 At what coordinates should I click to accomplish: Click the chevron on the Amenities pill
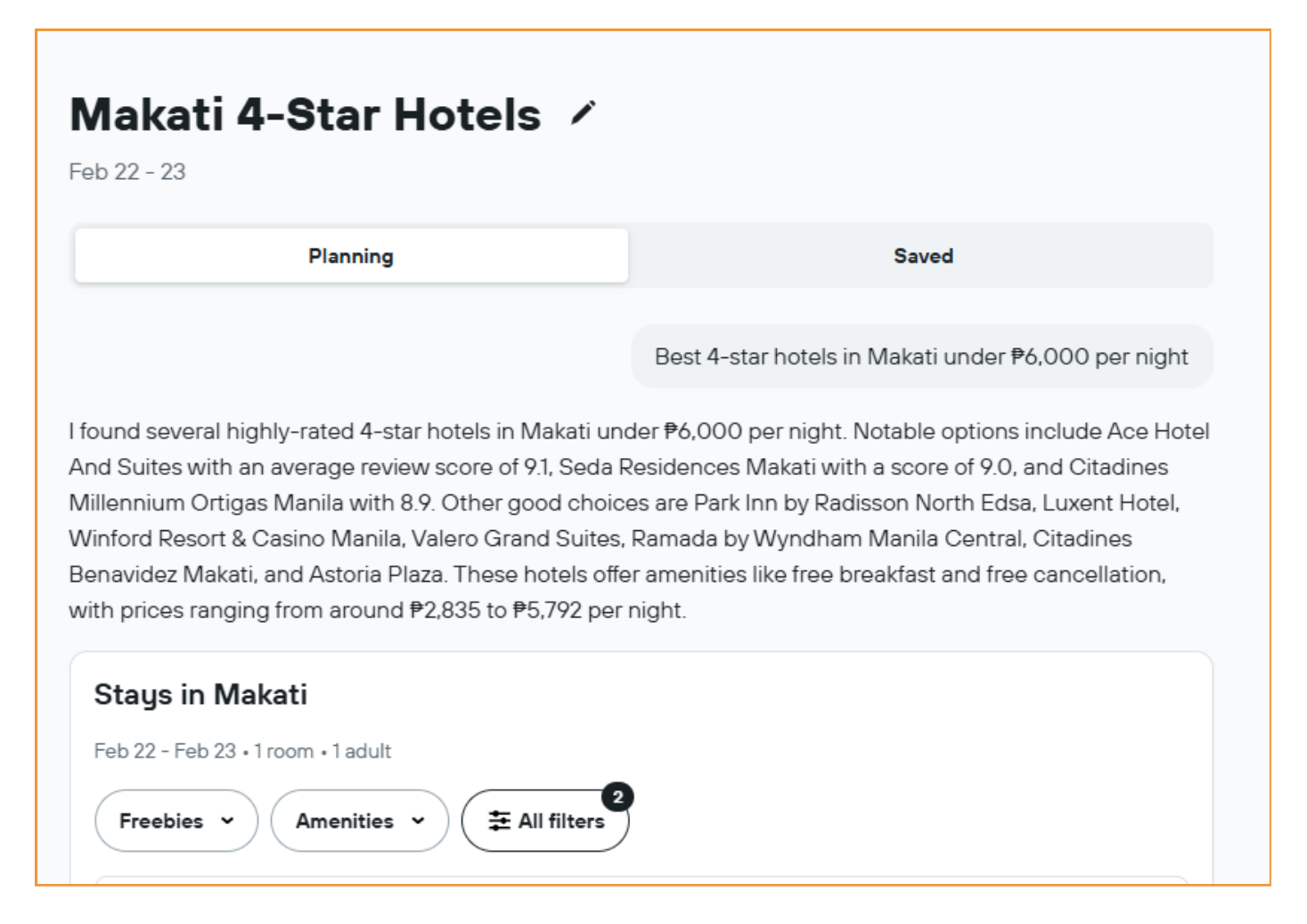(418, 822)
